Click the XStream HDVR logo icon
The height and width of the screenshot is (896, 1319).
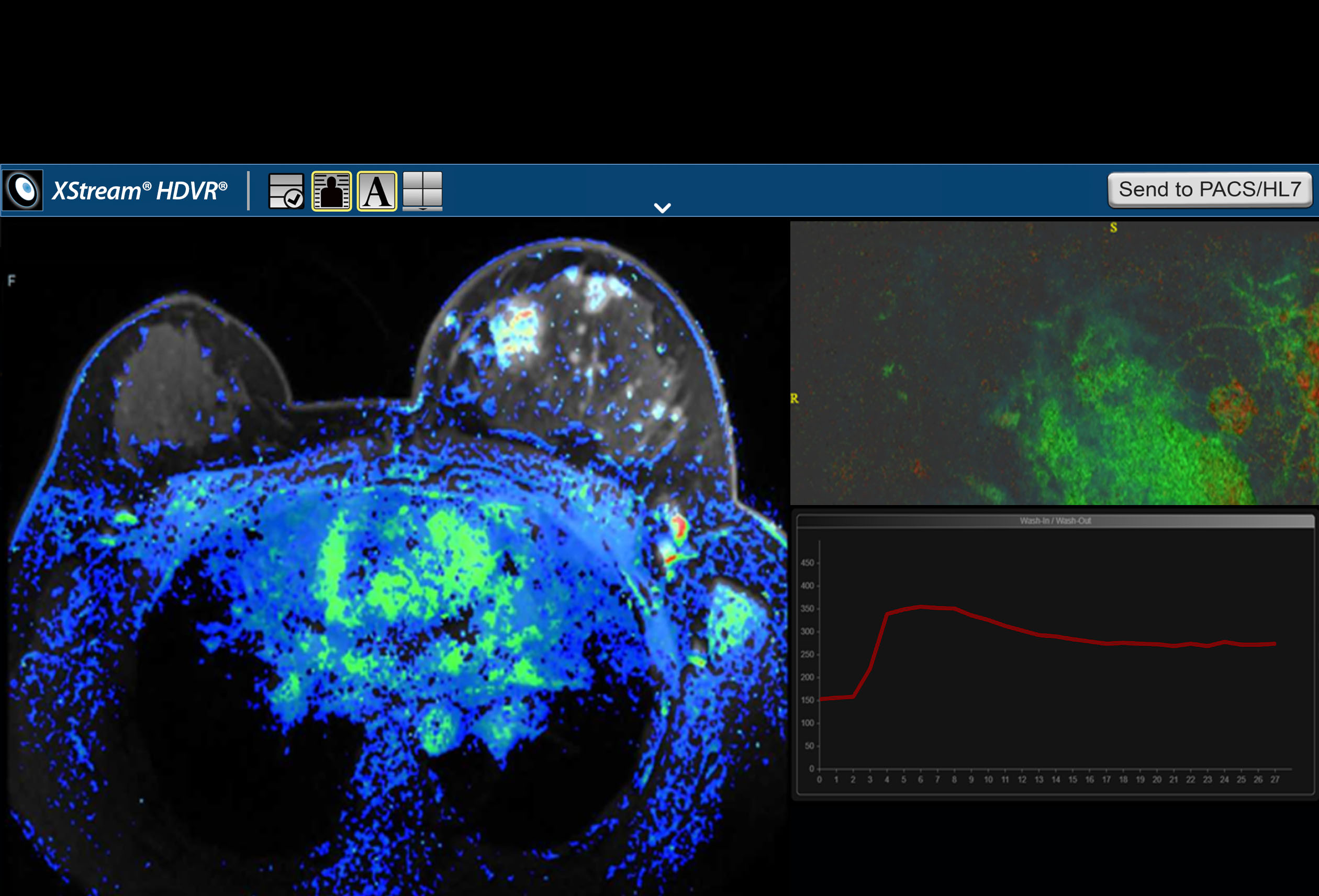[23, 190]
